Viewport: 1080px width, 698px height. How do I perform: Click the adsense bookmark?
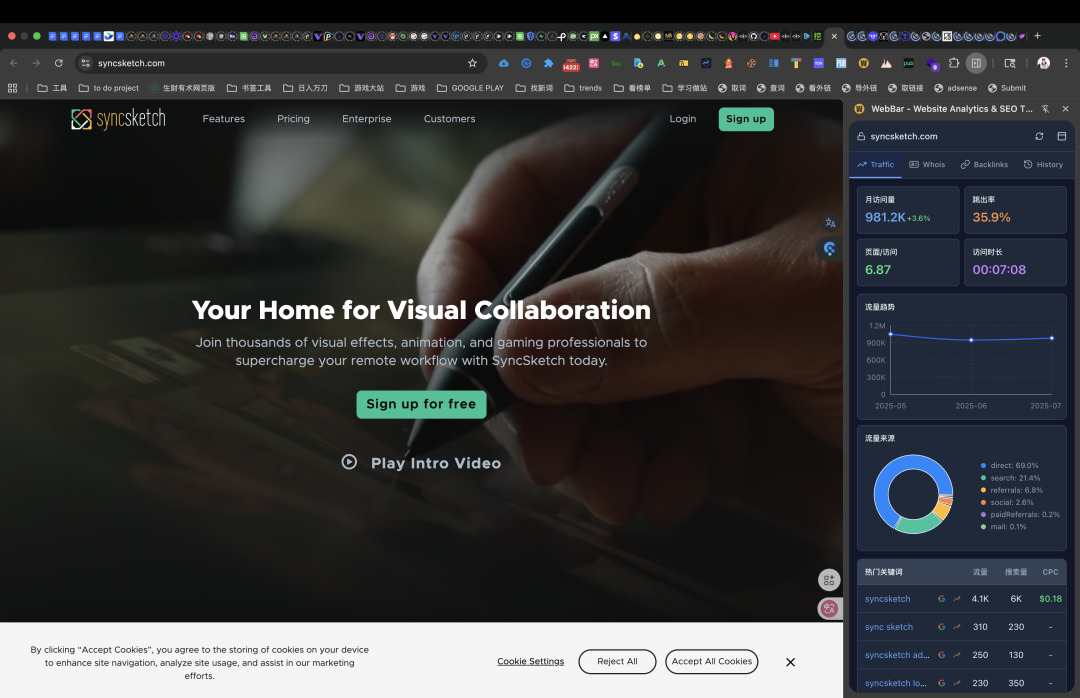pyautogui.click(x=955, y=88)
